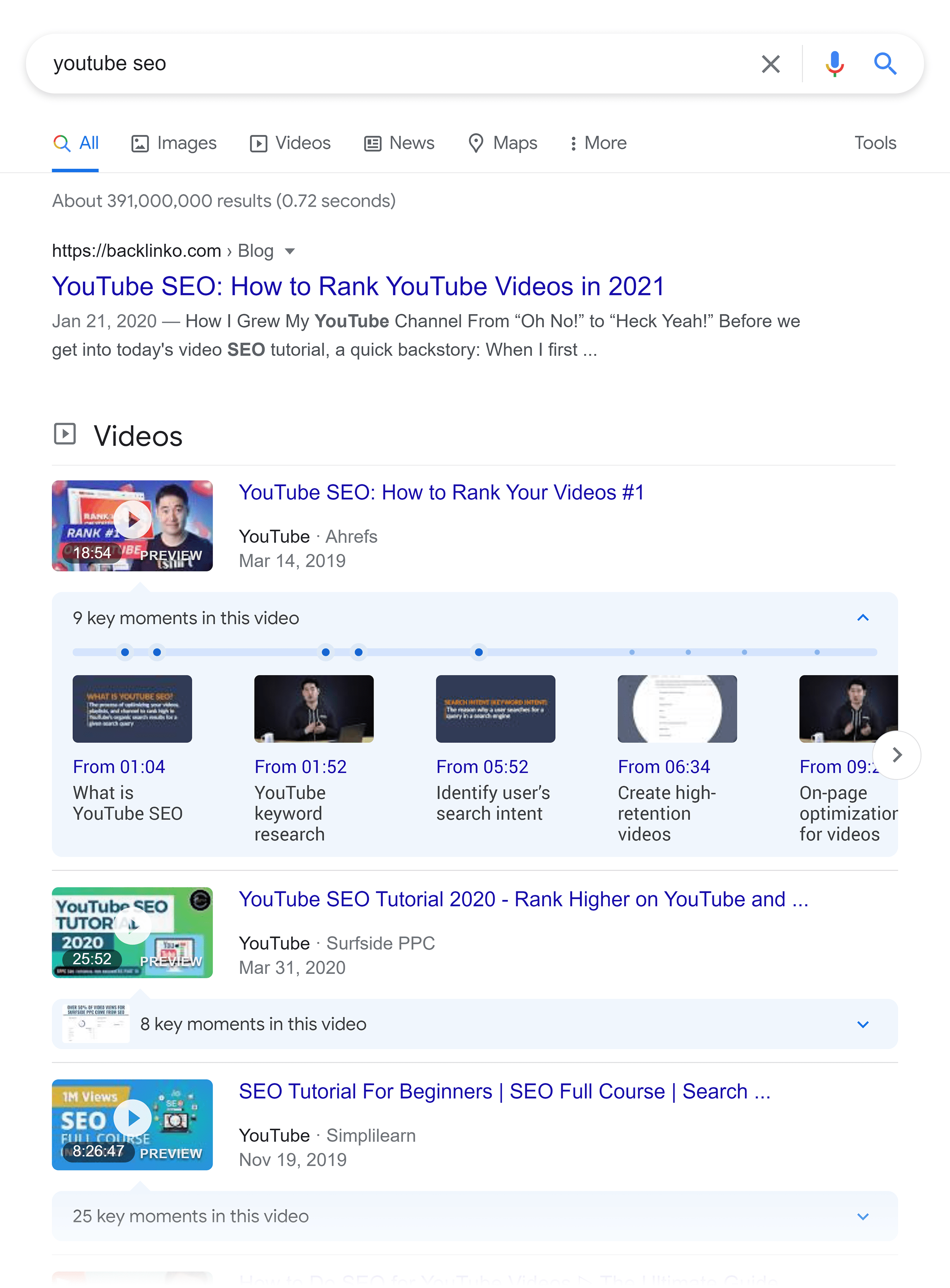
Task: Play the Ahrefs video thumbnail preview
Action: click(132, 526)
